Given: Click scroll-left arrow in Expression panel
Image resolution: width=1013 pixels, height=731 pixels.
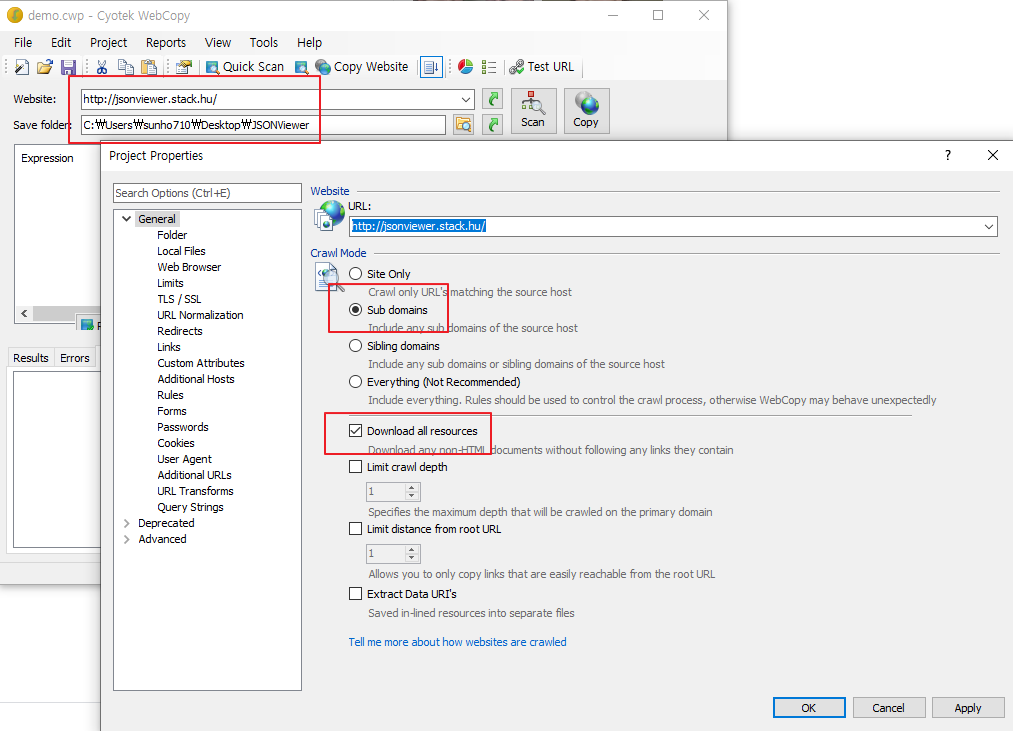Looking at the screenshot, I should coord(25,313).
